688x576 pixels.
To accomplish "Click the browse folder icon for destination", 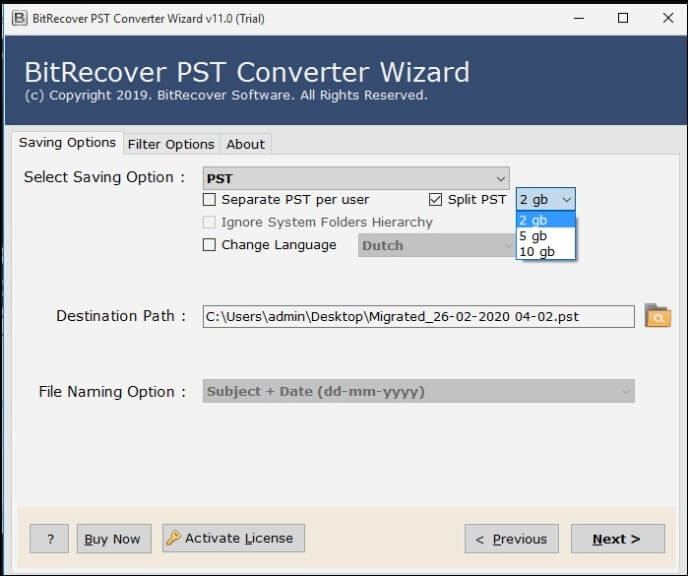I will [x=658, y=316].
